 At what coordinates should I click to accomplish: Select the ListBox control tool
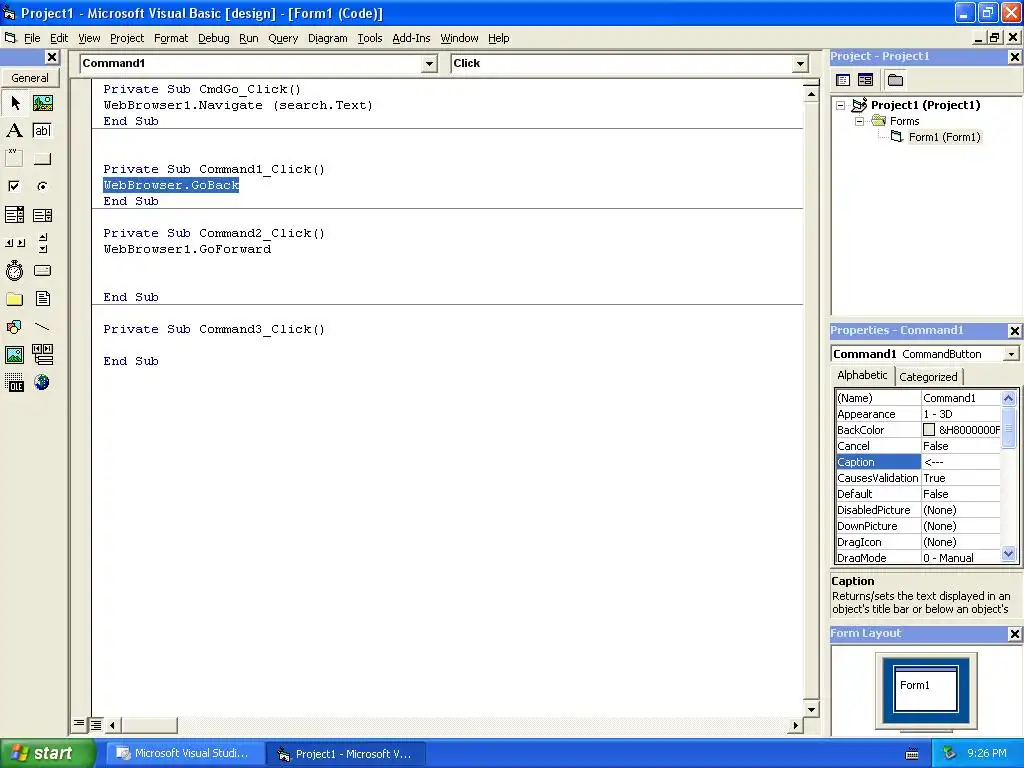(x=42, y=215)
